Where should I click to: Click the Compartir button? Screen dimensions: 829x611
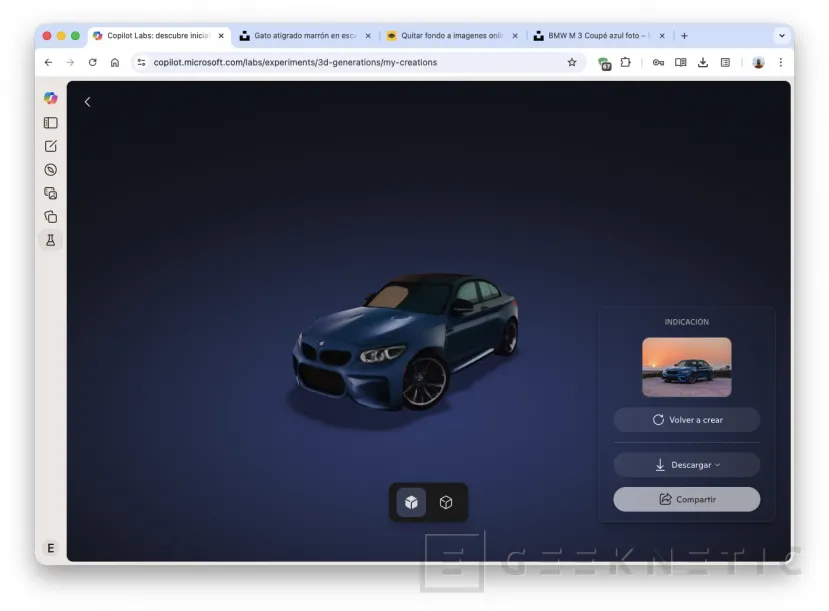click(x=686, y=499)
